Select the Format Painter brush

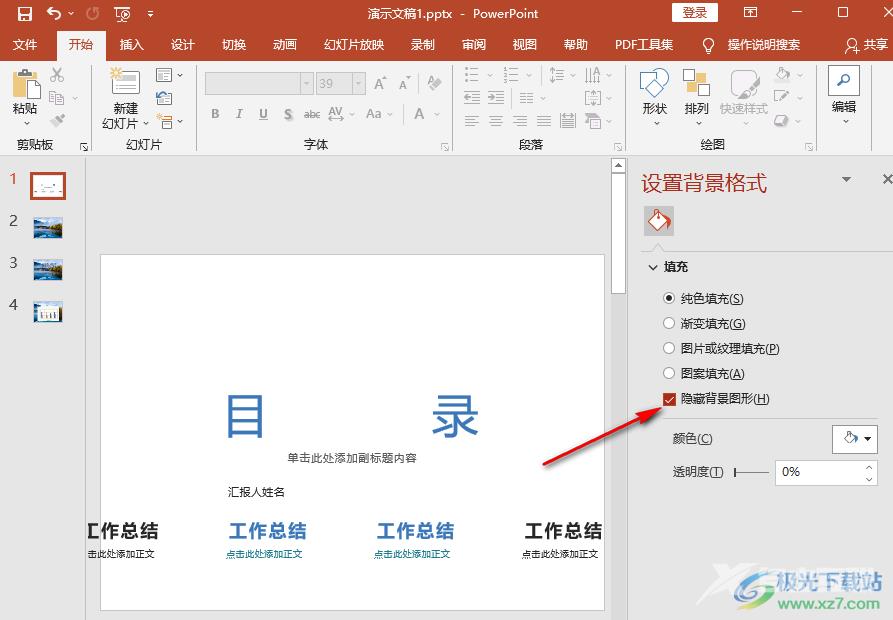(58, 121)
